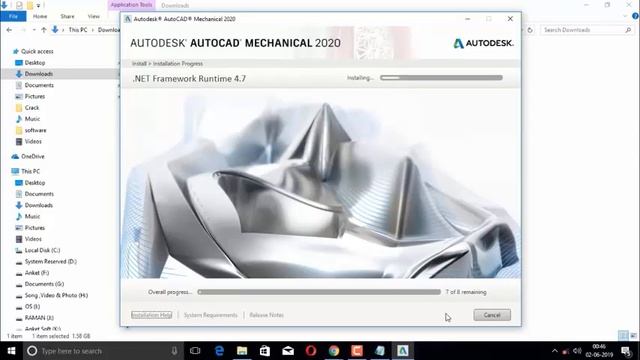Viewport: 640px width, 360px height.
Task: Switch to details view in File Explorer
Action: point(623,336)
